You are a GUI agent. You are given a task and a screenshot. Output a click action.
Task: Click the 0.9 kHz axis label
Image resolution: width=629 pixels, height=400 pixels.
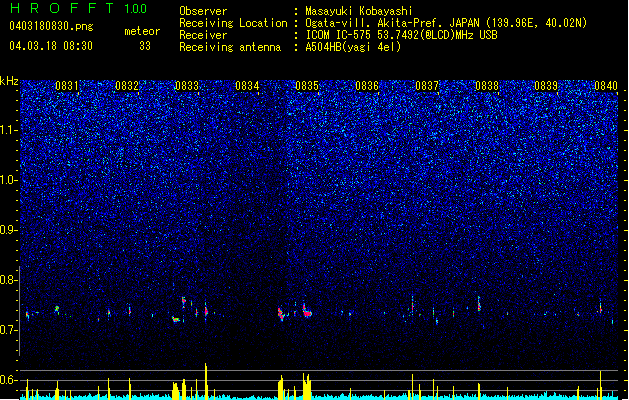[9, 230]
